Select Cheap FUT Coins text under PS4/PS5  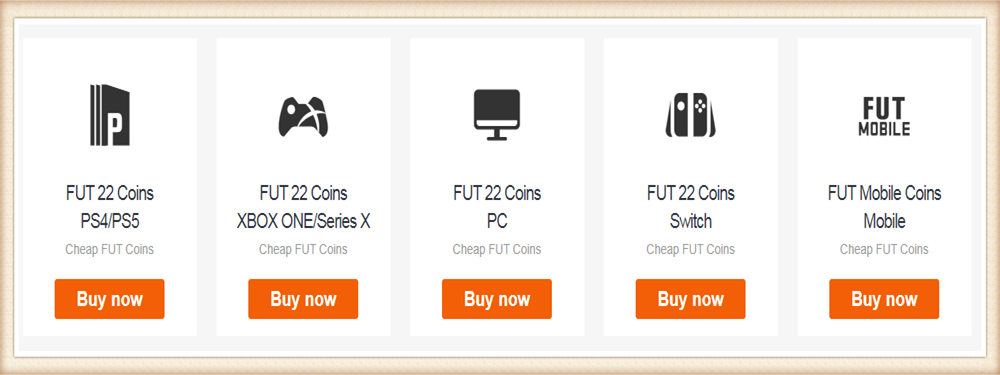point(110,249)
